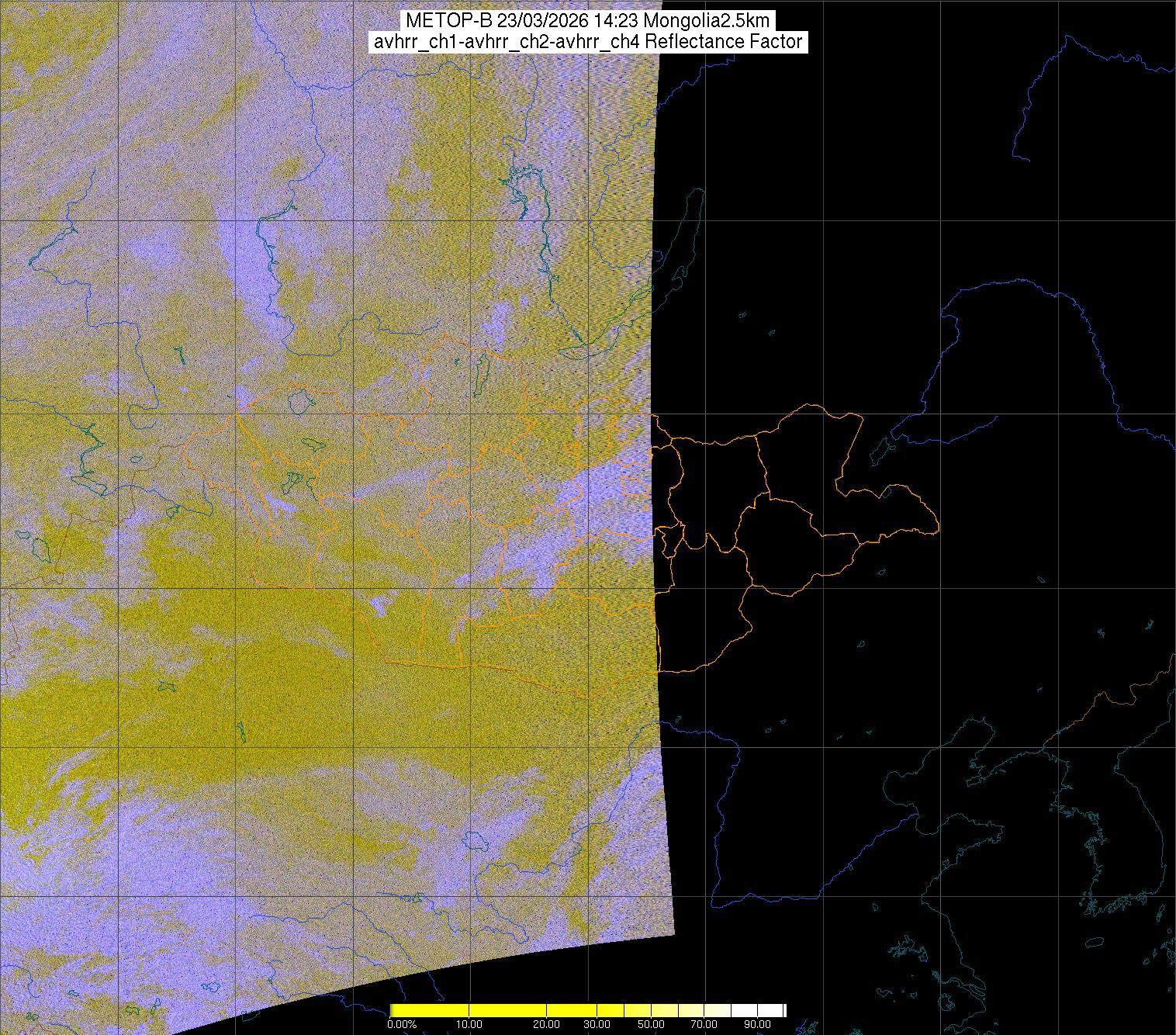Click the METOP-B 23/03/2026 title line

[x=587, y=21]
